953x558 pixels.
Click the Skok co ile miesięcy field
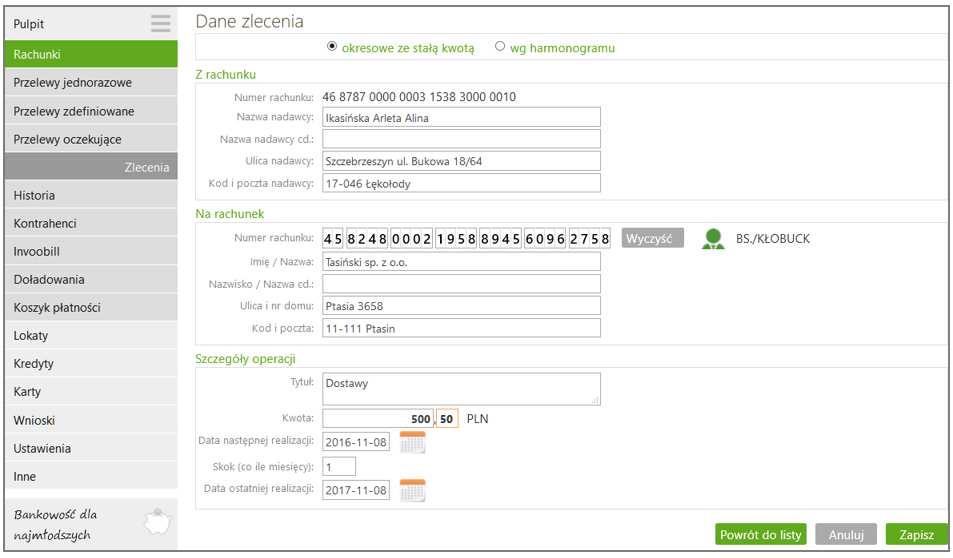pyautogui.click(x=339, y=467)
